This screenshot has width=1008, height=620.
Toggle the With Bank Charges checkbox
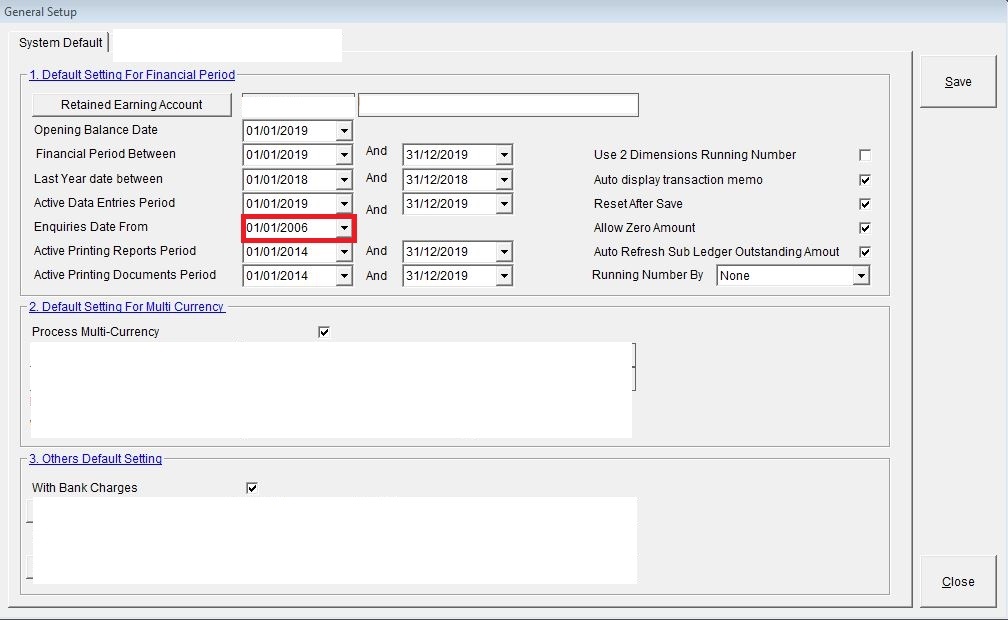click(x=252, y=488)
